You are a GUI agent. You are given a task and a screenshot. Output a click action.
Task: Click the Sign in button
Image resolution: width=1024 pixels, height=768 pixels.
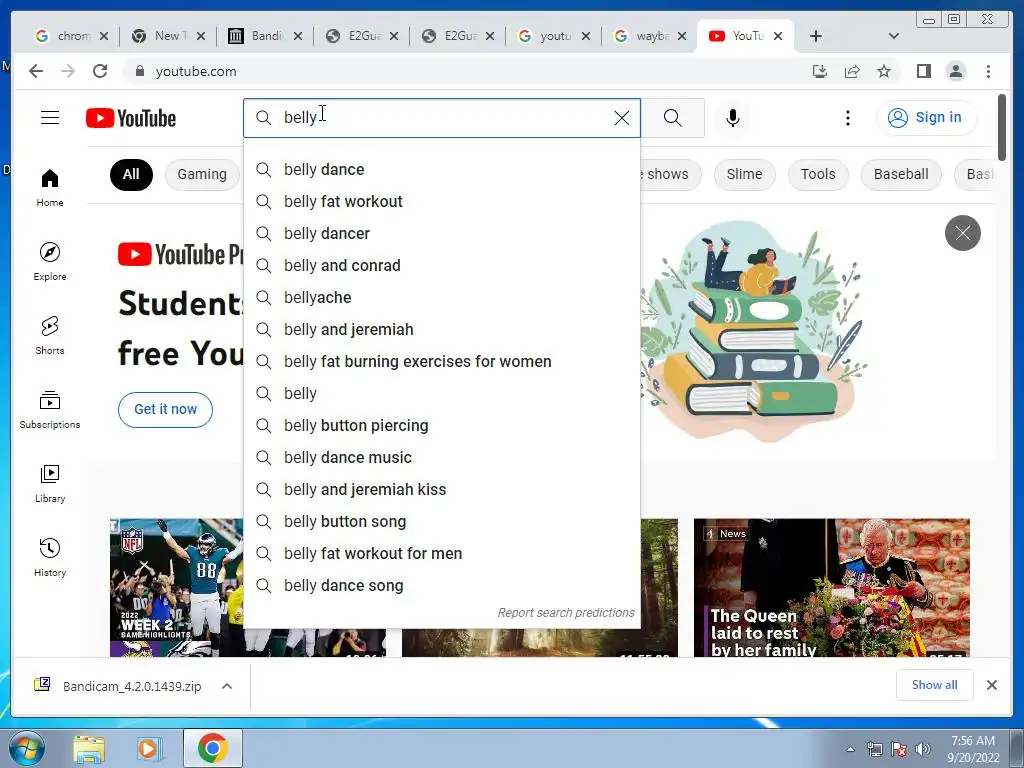[x=926, y=118]
